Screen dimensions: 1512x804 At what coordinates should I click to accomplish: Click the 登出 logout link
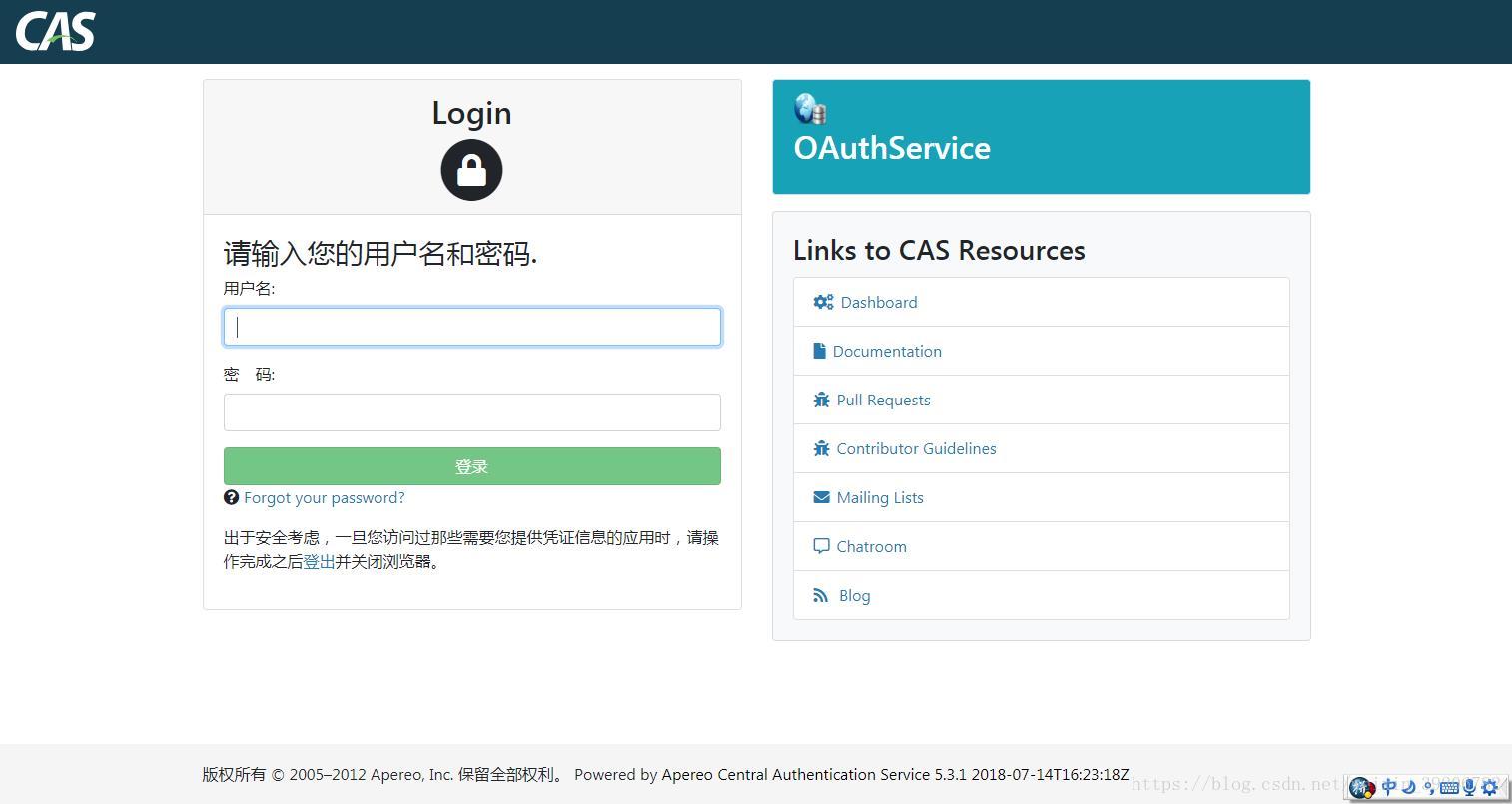[x=319, y=561]
